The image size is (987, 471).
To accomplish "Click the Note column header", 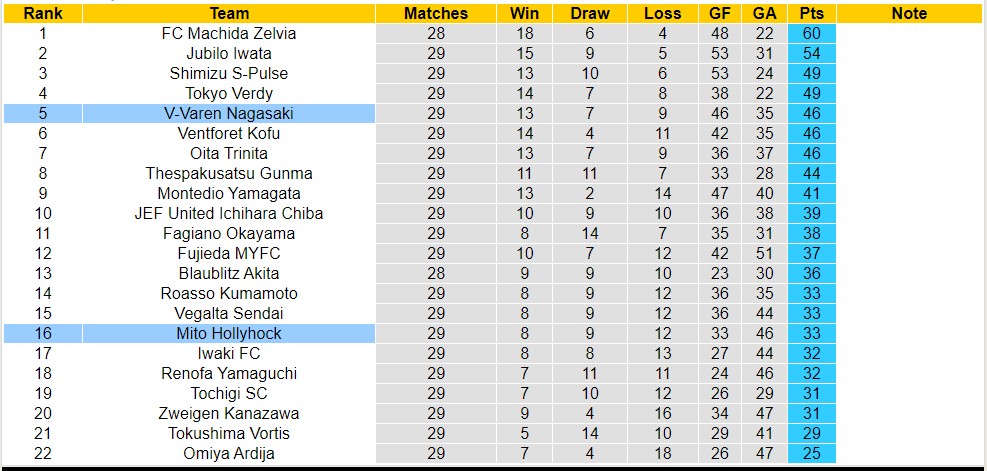I will tap(909, 13).
